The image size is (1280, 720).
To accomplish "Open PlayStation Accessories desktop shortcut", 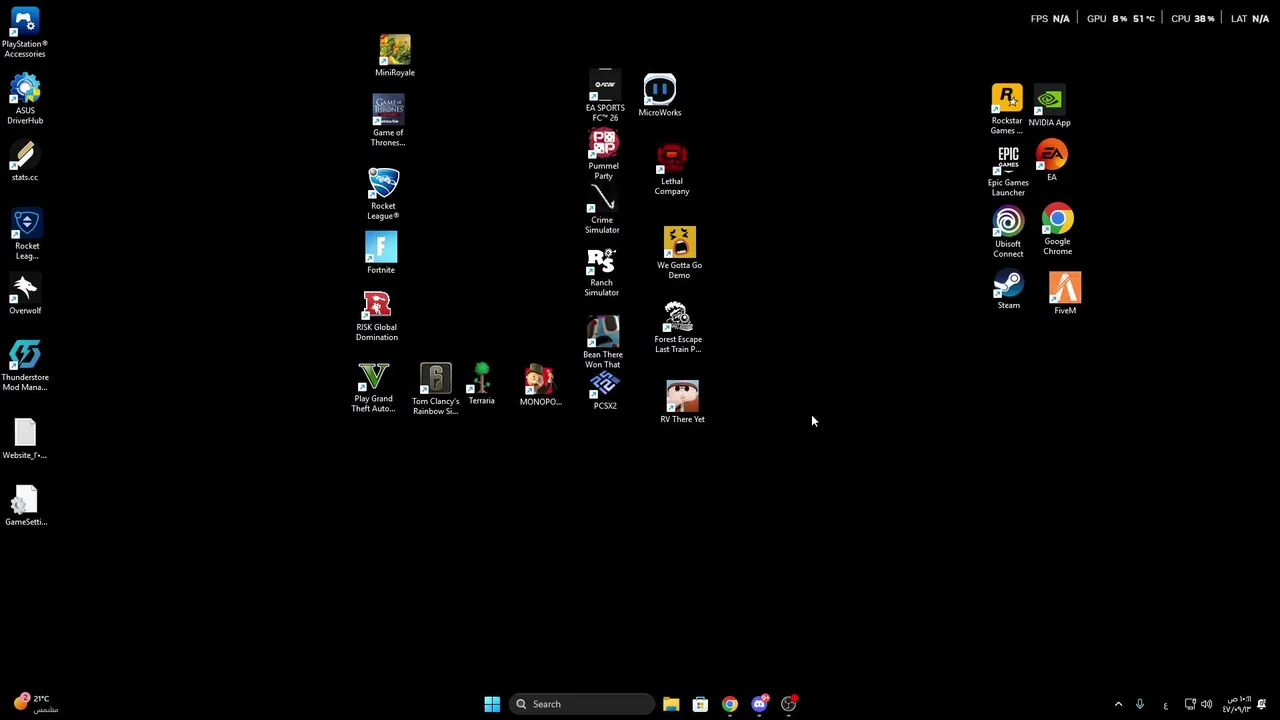I will (25, 32).
